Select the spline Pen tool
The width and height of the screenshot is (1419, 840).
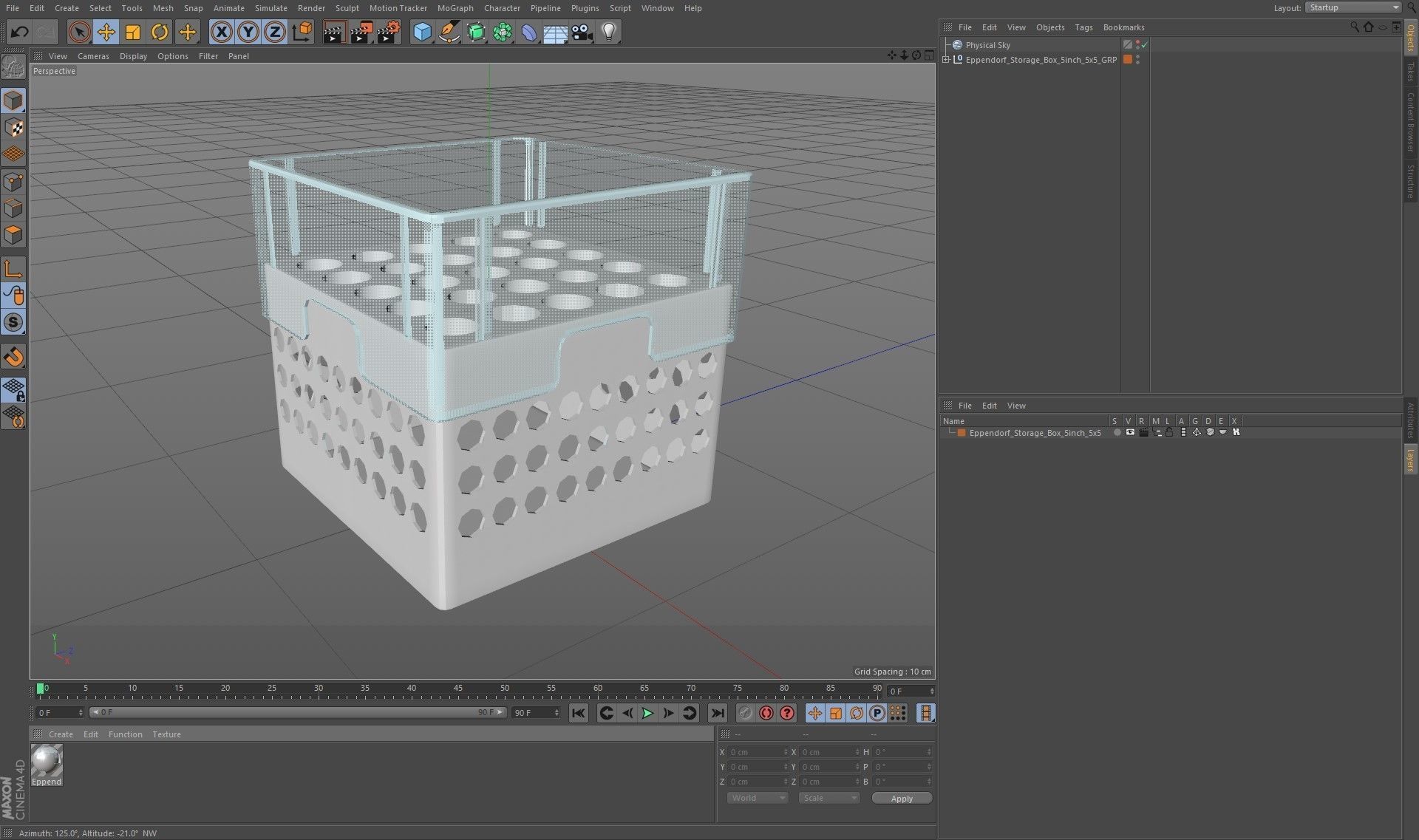coord(449,32)
